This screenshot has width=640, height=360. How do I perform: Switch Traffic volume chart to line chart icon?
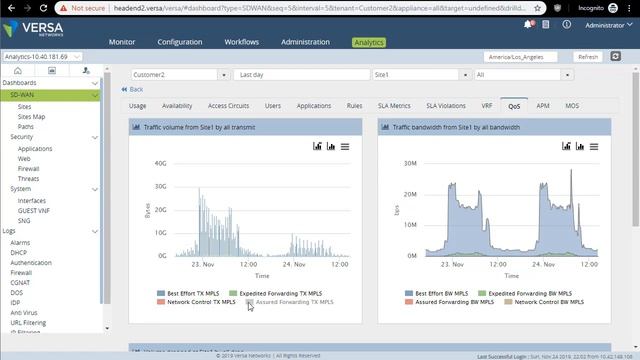[317, 146]
